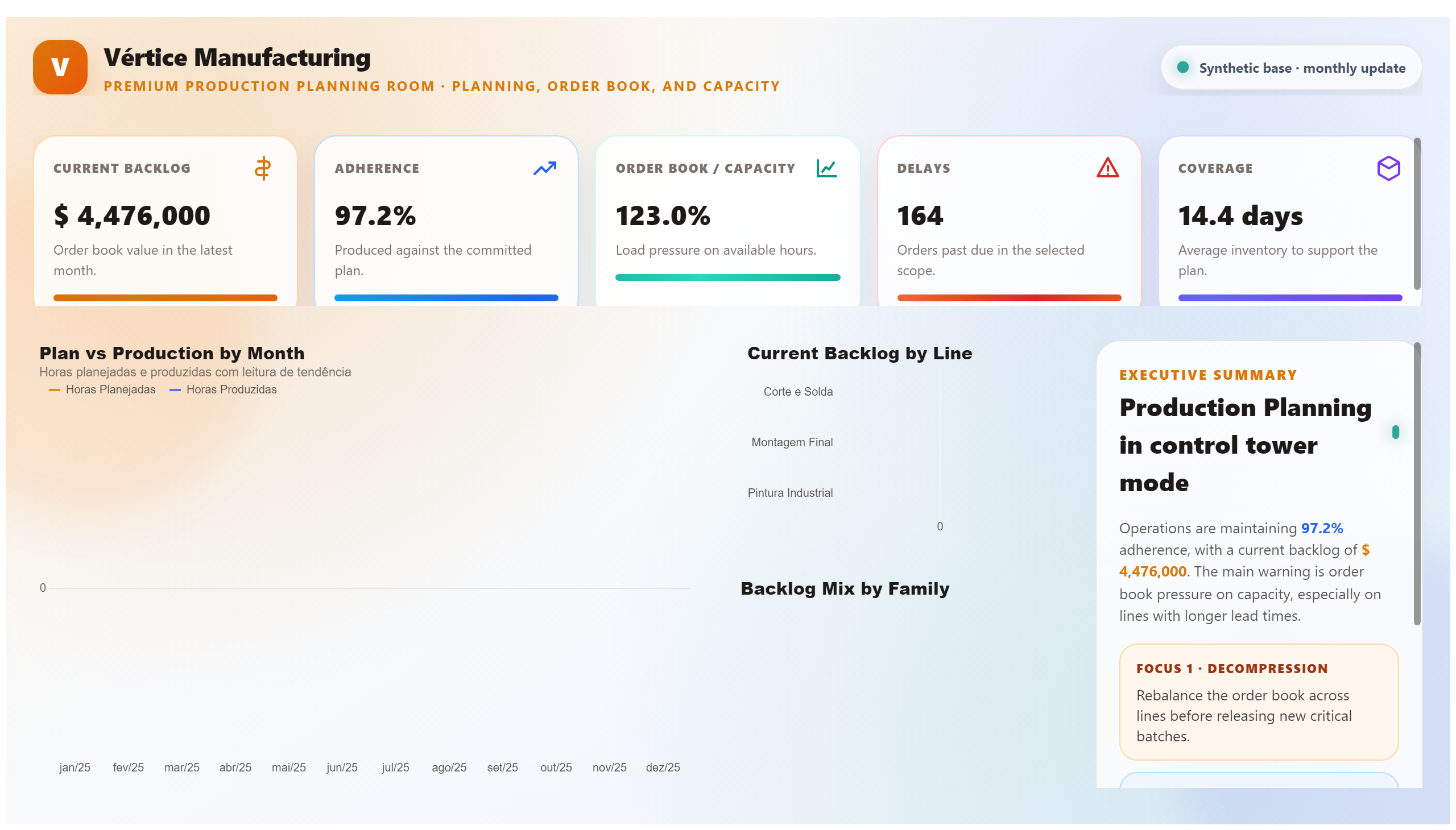Click the jan/25 month label
The width and height of the screenshot is (1456, 830).
(x=75, y=767)
